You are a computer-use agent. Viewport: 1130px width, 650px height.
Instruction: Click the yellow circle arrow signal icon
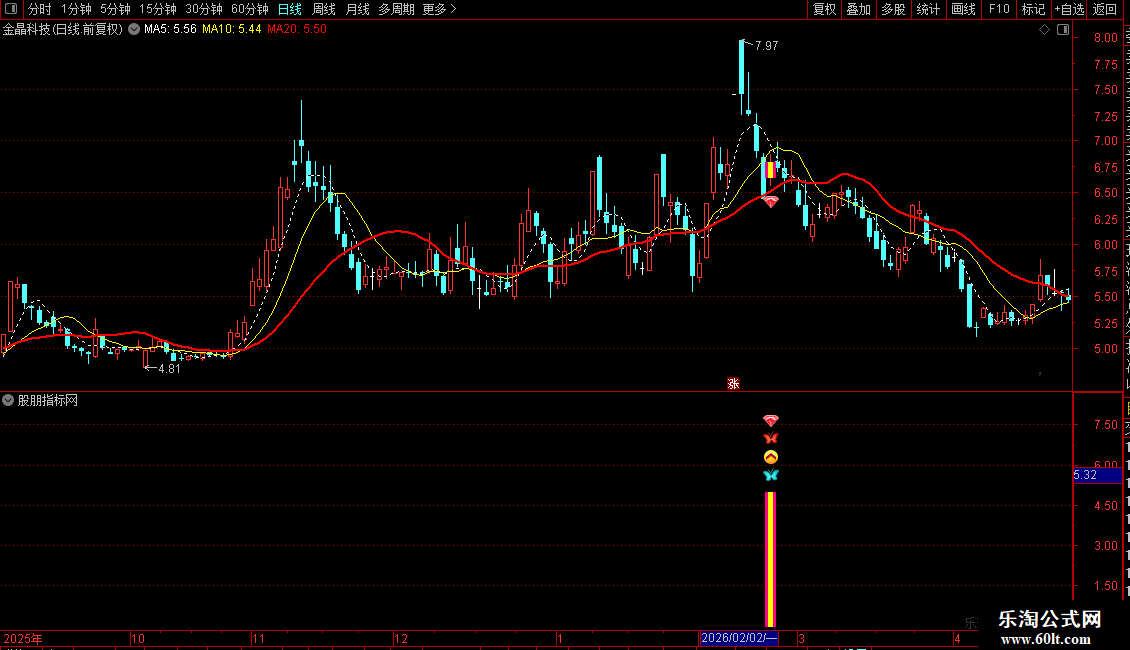point(770,457)
